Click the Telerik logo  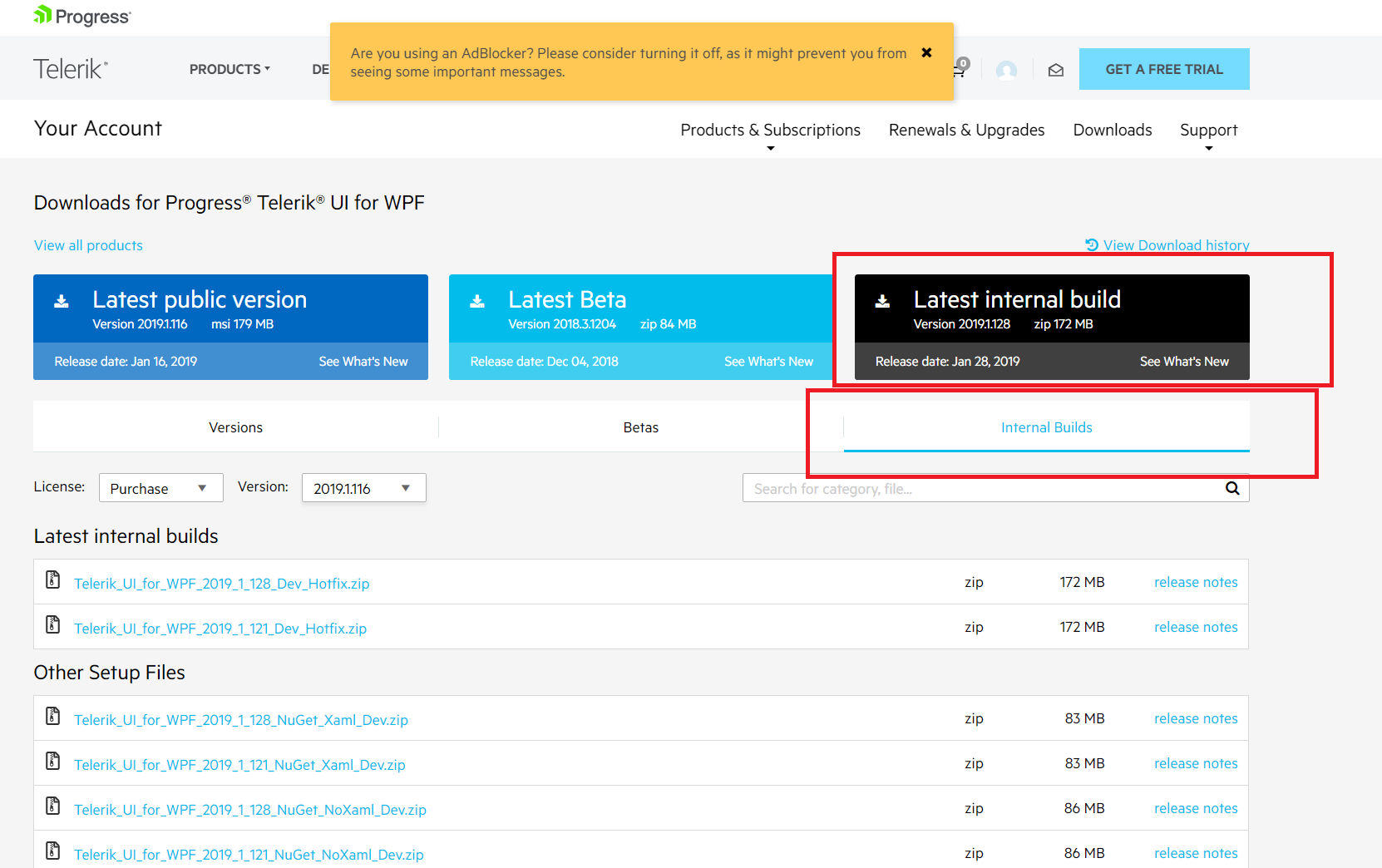click(71, 69)
